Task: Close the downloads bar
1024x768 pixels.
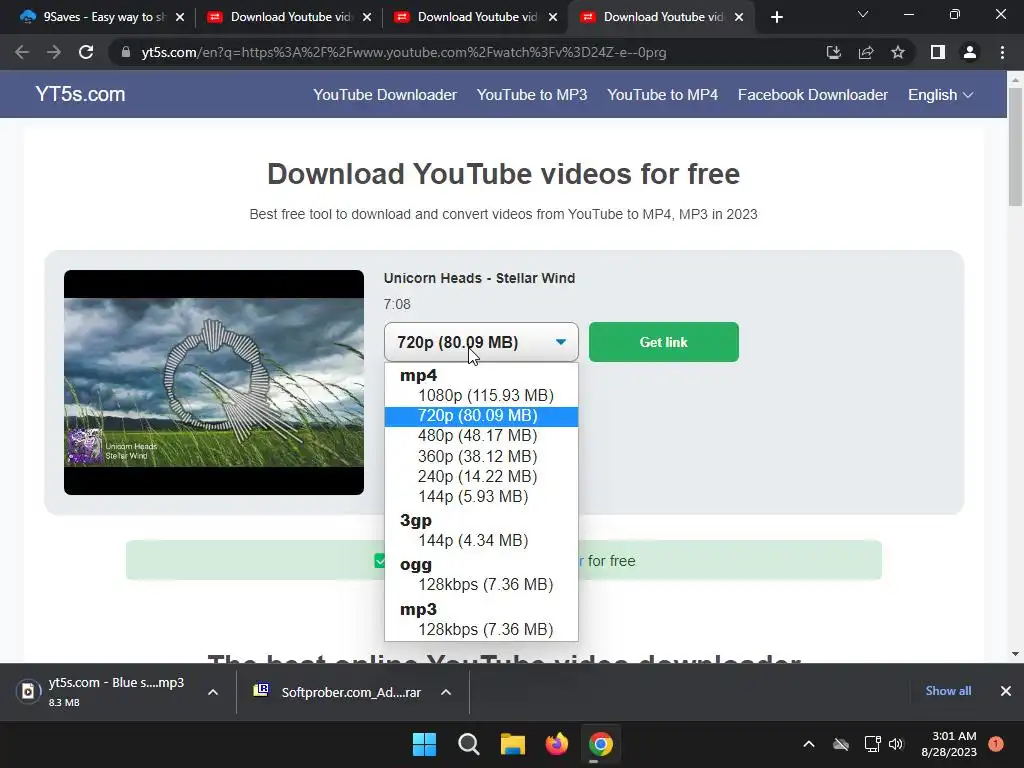Action: (x=1006, y=691)
